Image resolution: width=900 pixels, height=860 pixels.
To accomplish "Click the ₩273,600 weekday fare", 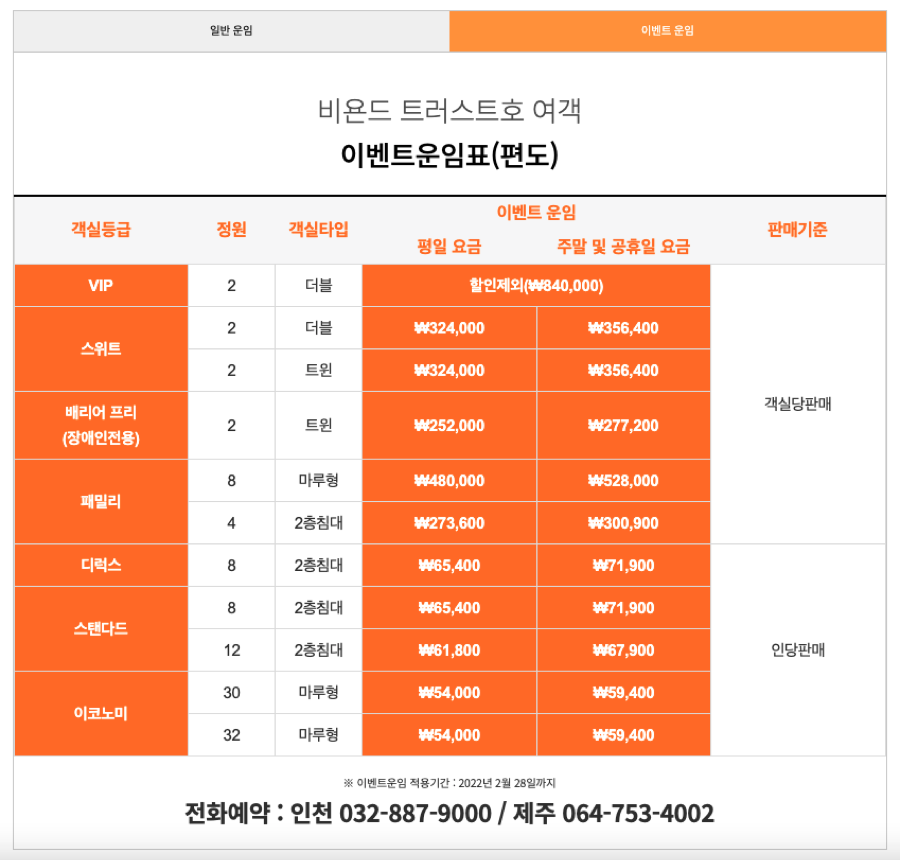I will pos(449,523).
